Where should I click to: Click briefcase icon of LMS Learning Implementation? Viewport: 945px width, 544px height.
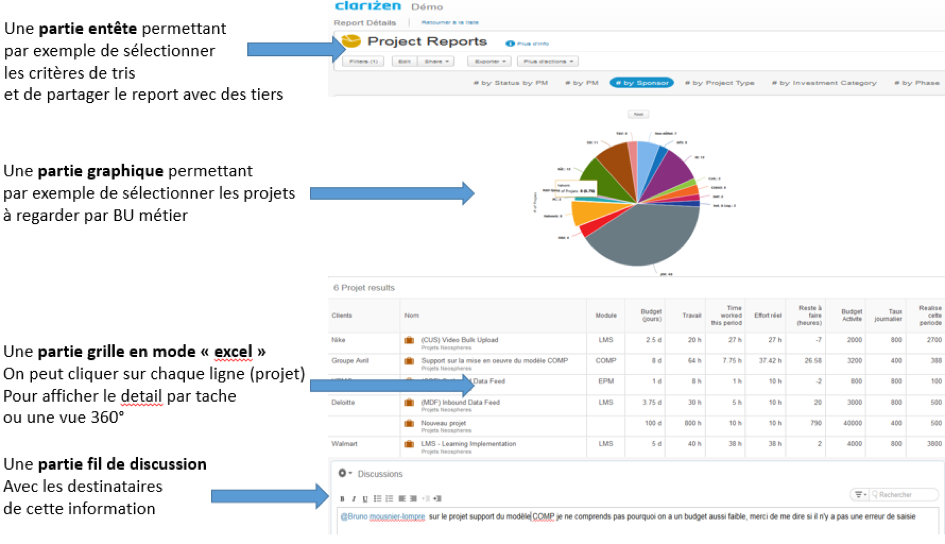pyautogui.click(x=409, y=444)
